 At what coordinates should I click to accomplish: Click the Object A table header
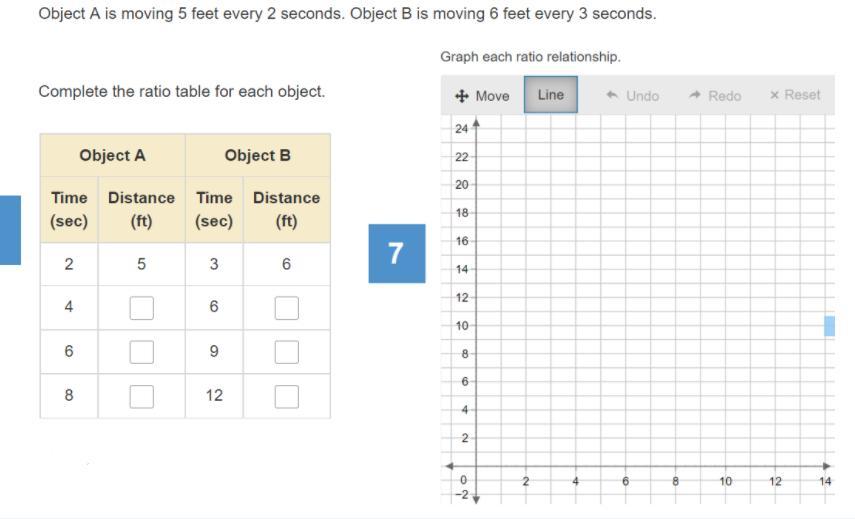pyautogui.click(x=112, y=155)
